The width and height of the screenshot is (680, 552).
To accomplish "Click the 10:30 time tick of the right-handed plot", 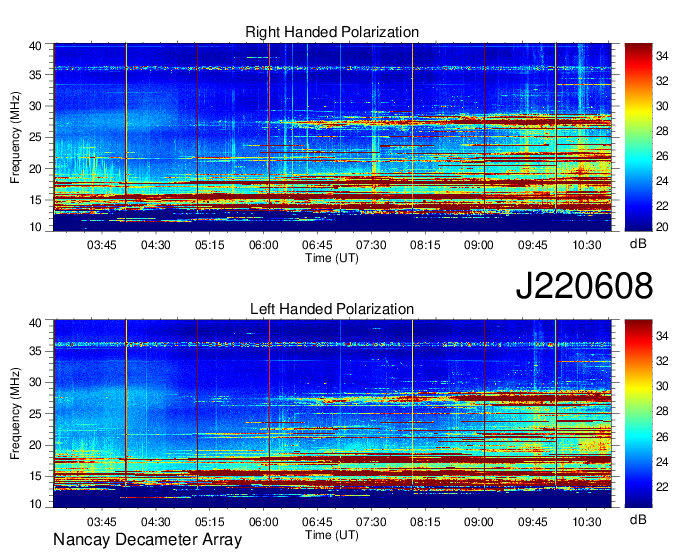I will coord(587,245).
